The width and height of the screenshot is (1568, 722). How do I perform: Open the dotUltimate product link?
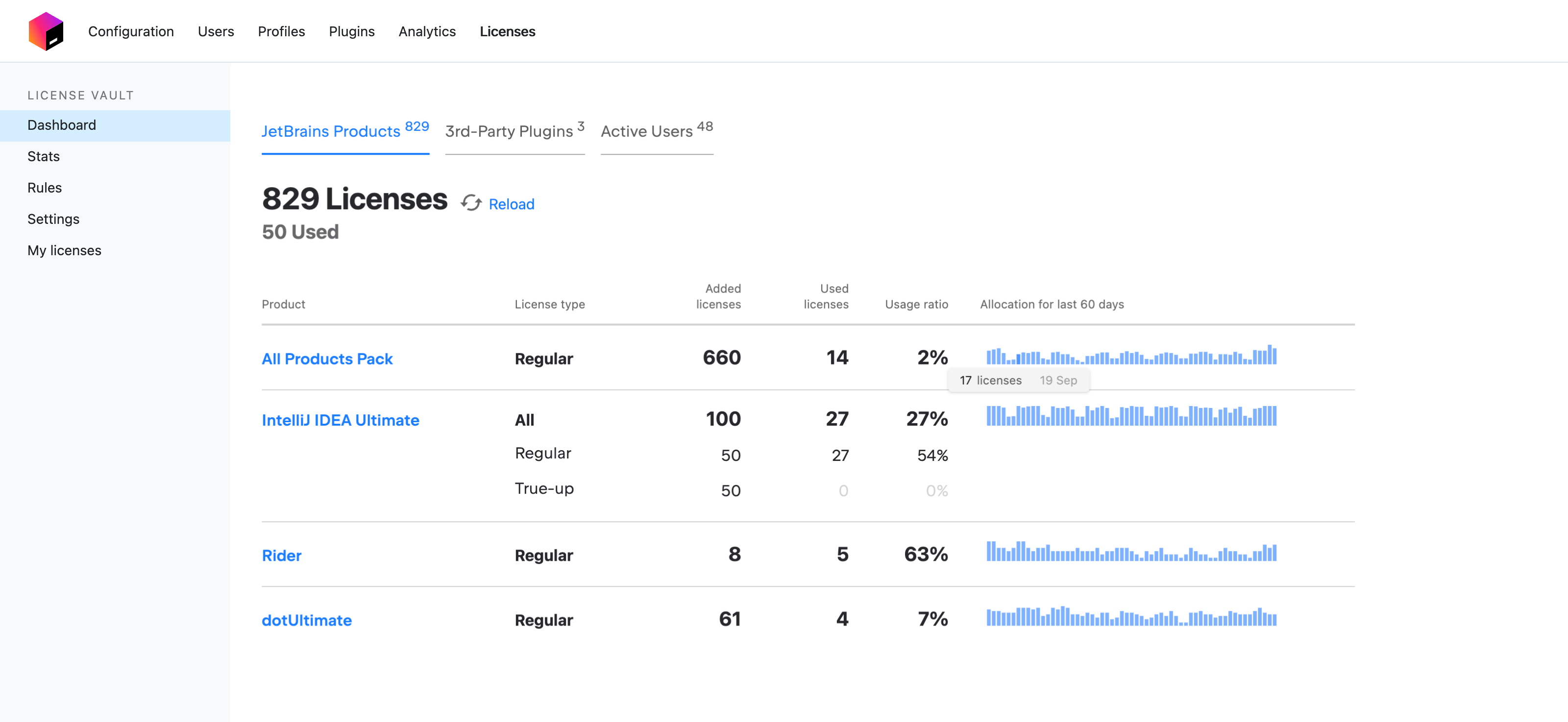point(307,621)
